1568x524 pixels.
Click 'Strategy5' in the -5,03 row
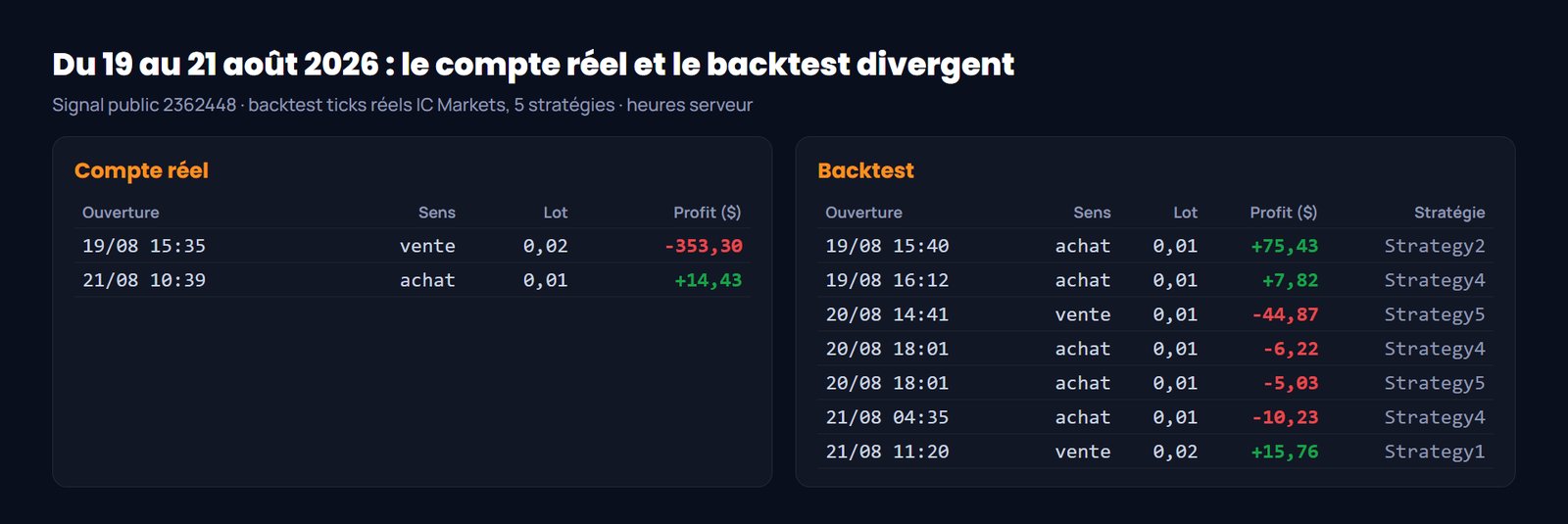(1435, 383)
